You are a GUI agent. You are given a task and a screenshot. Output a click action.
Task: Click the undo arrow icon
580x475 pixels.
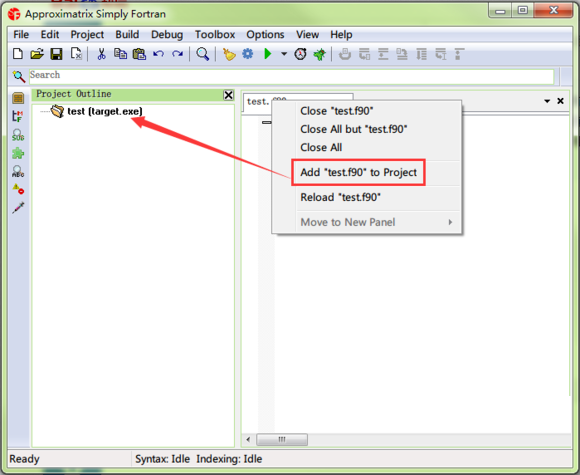[x=159, y=54]
